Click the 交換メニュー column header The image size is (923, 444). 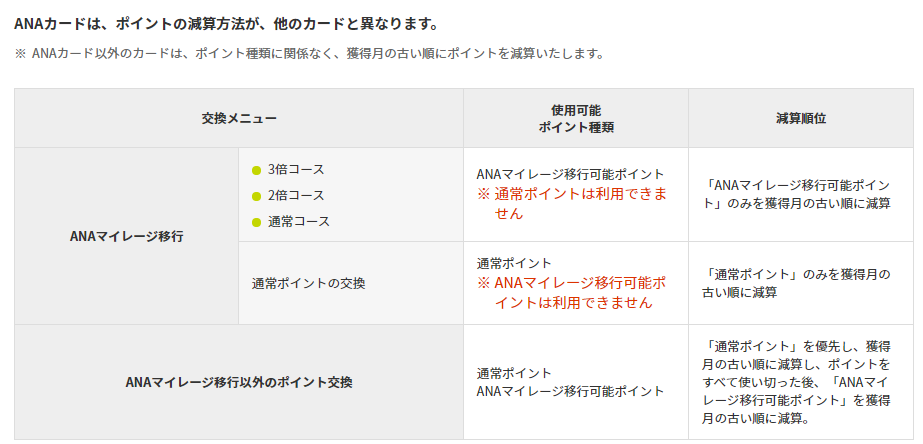(238, 118)
